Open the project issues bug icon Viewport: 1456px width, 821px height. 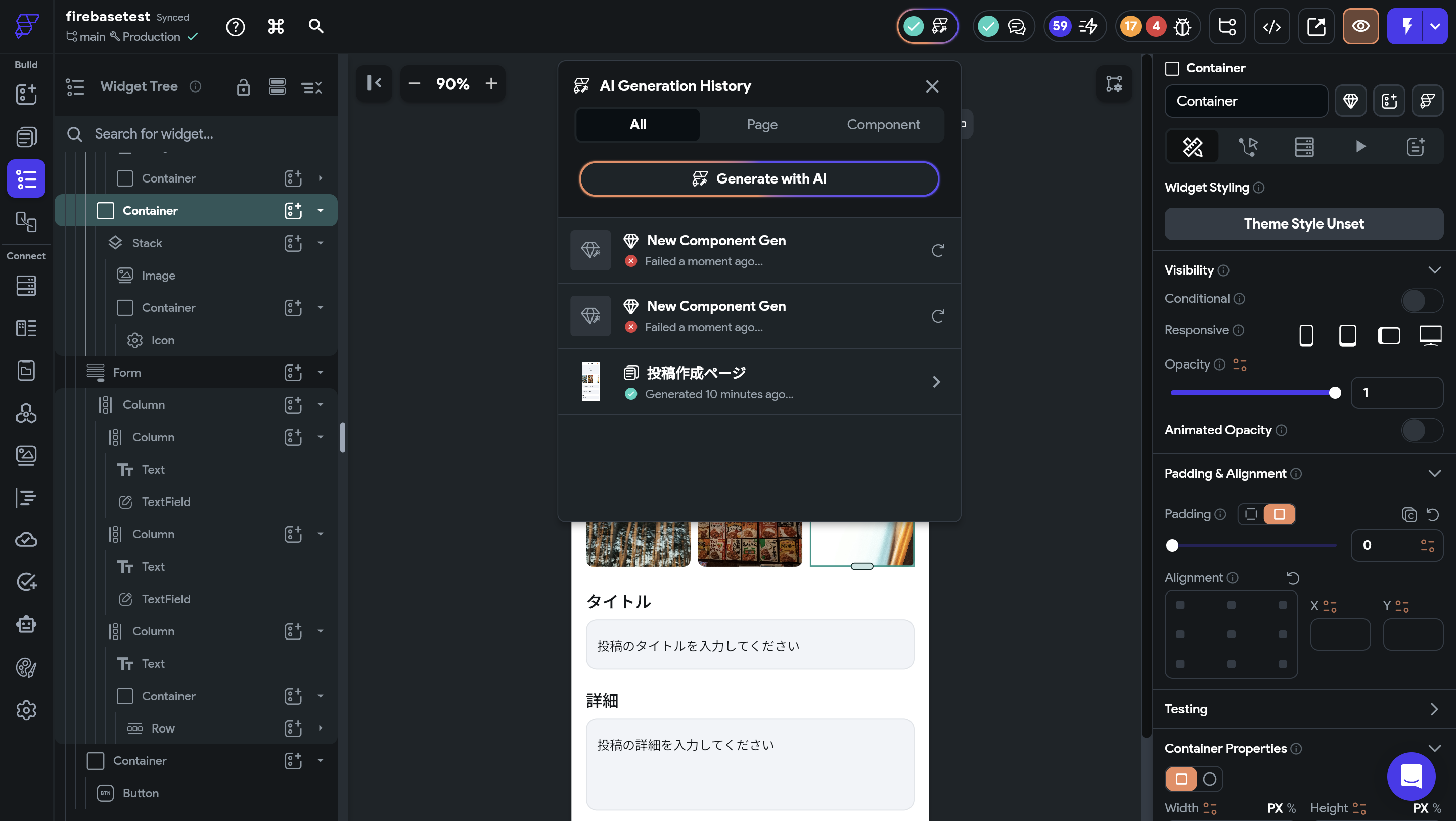(x=1182, y=27)
